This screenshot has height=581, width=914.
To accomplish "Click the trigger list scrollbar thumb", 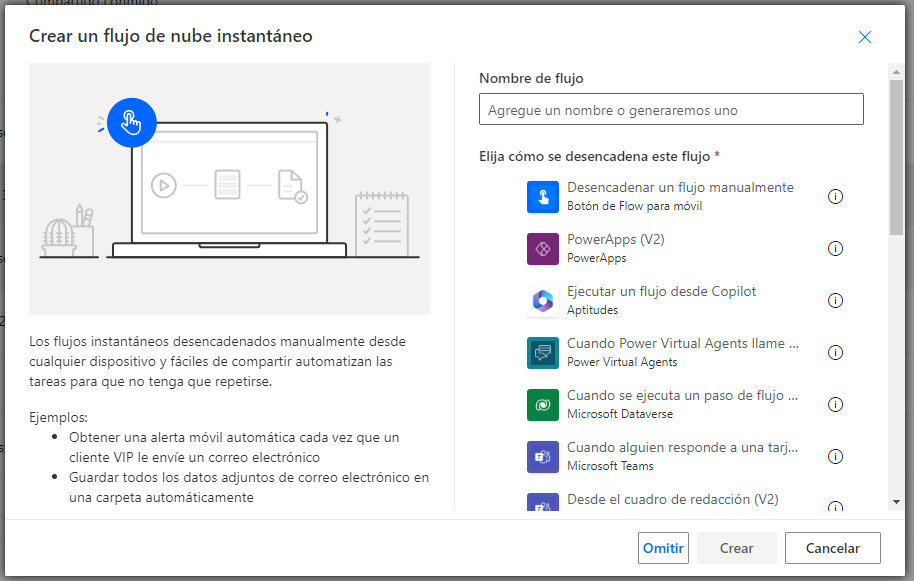I will pyautogui.click(x=896, y=157).
